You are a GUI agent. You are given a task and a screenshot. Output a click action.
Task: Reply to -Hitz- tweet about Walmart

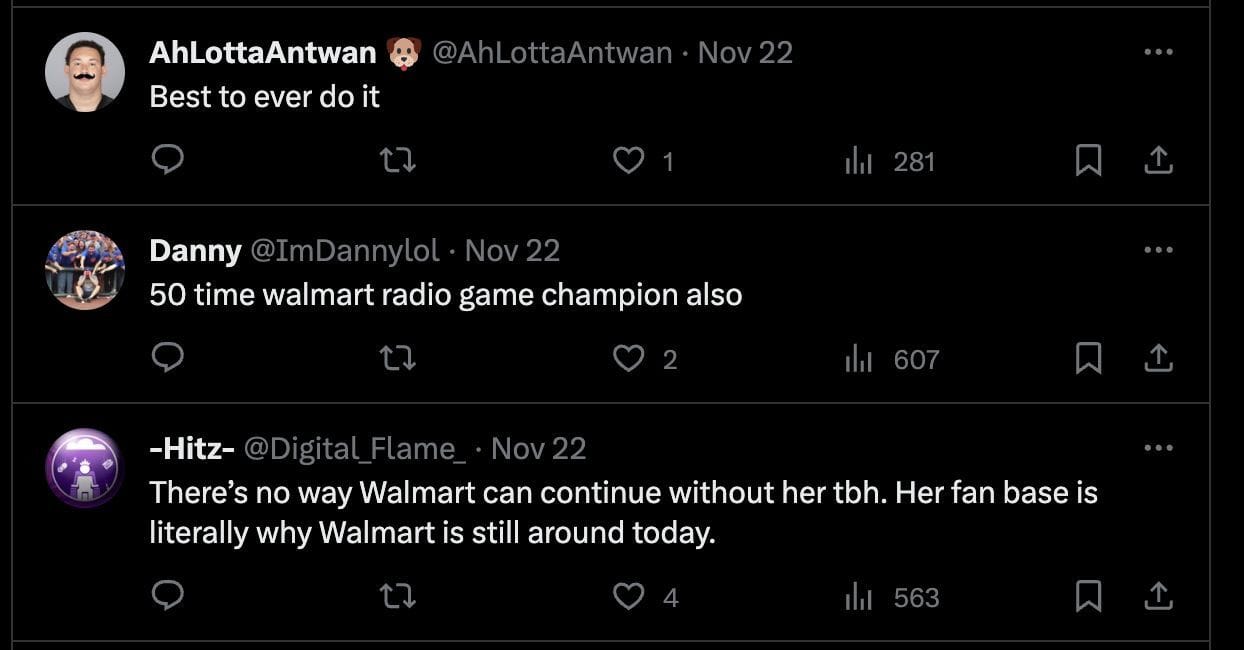tap(168, 596)
